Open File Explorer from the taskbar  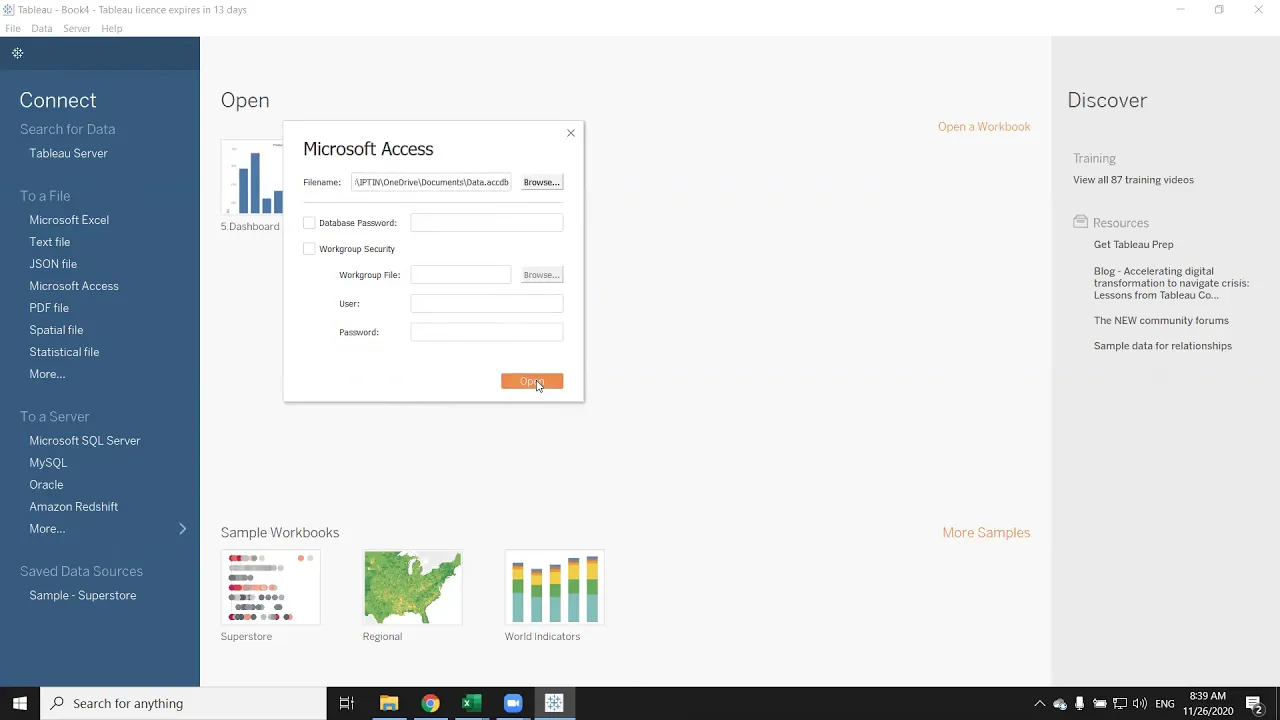point(389,703)
